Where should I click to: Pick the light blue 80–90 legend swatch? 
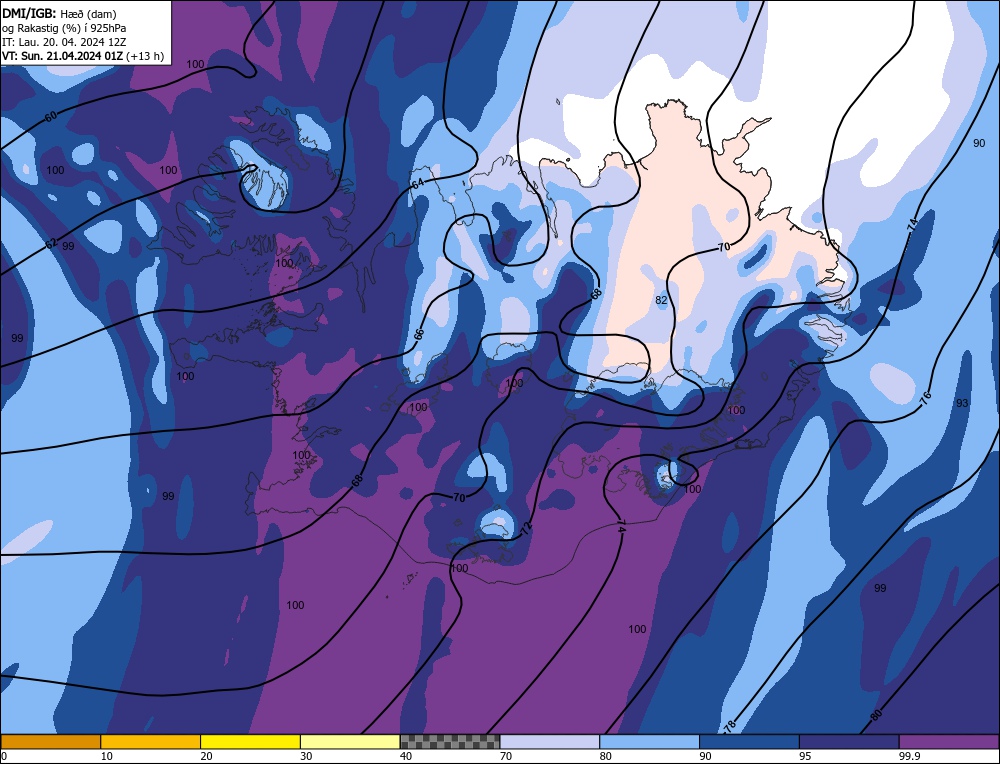point(649,741)
